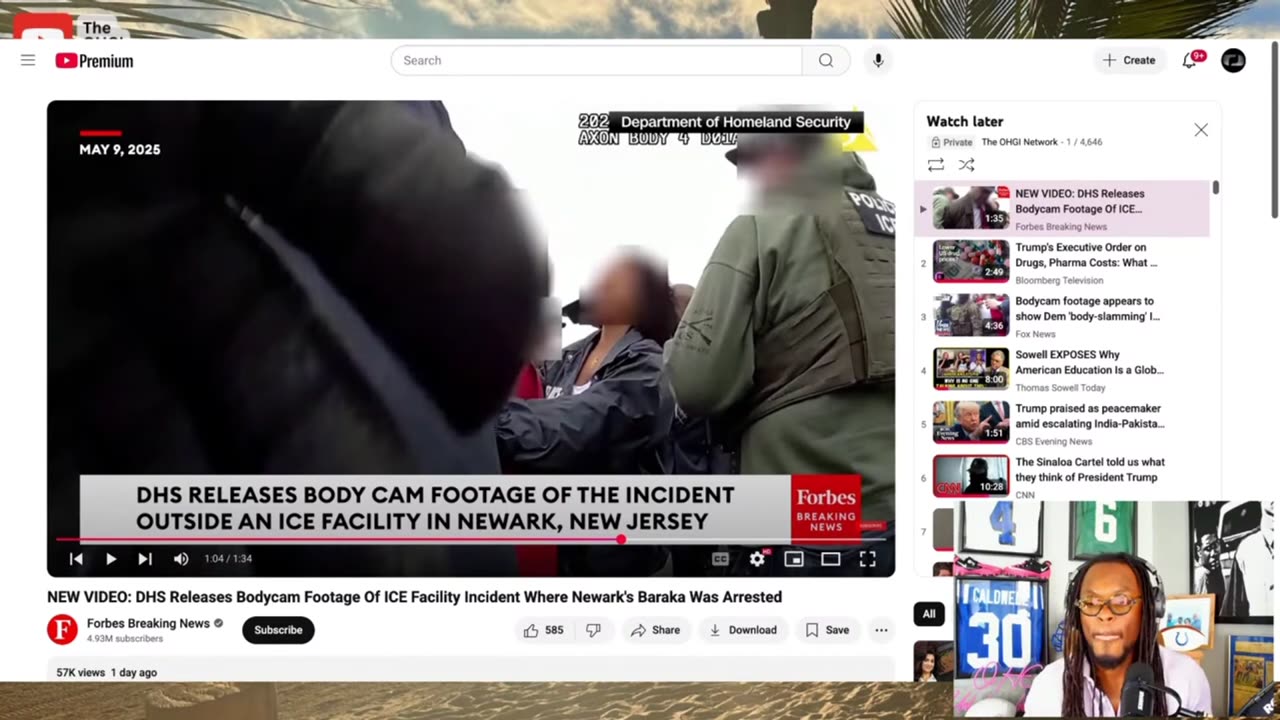Viewport: 1280px width, 720px height.
Task: Play the video
Action: 111,559
